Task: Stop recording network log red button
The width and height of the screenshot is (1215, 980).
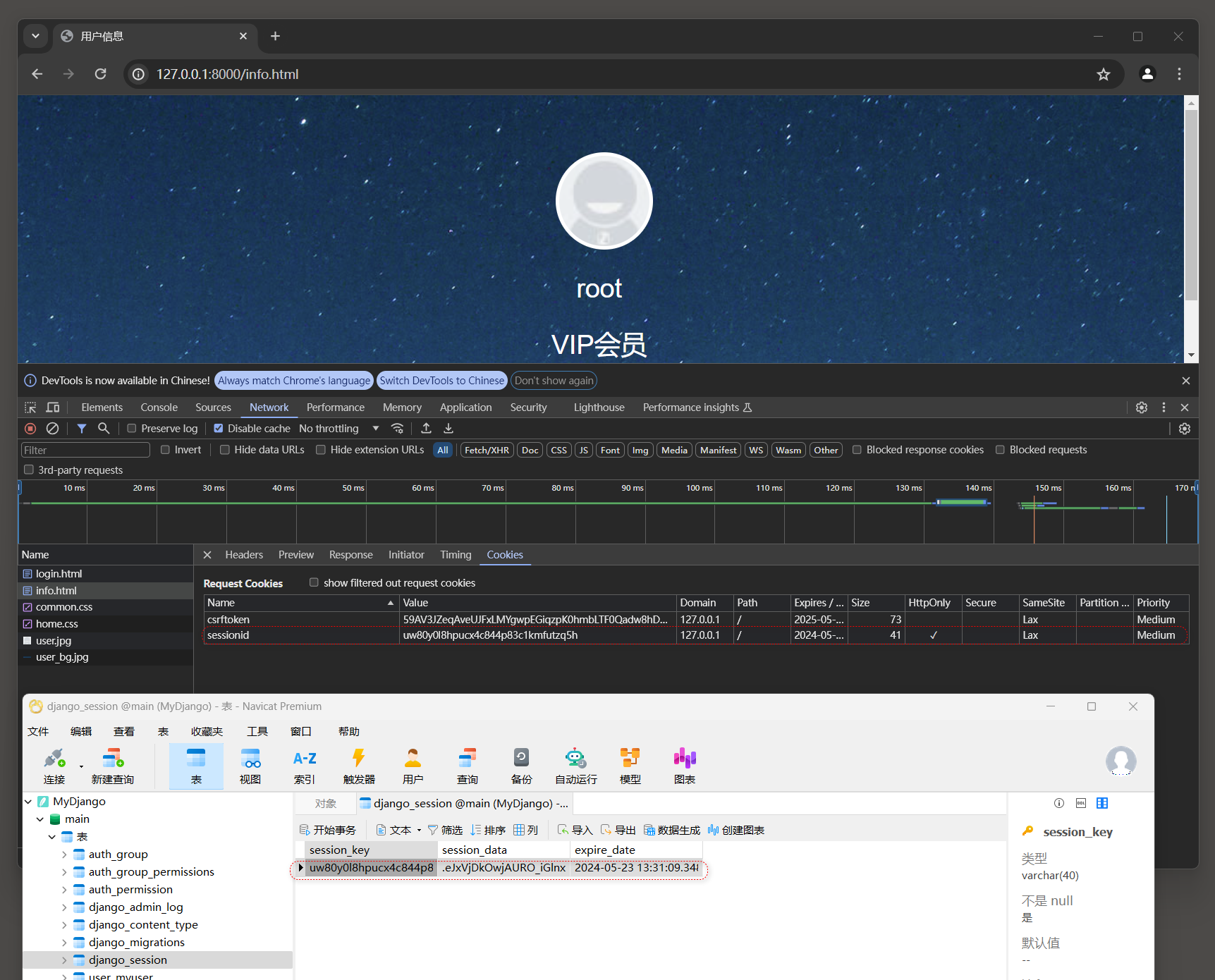Action: coord(30,429)
